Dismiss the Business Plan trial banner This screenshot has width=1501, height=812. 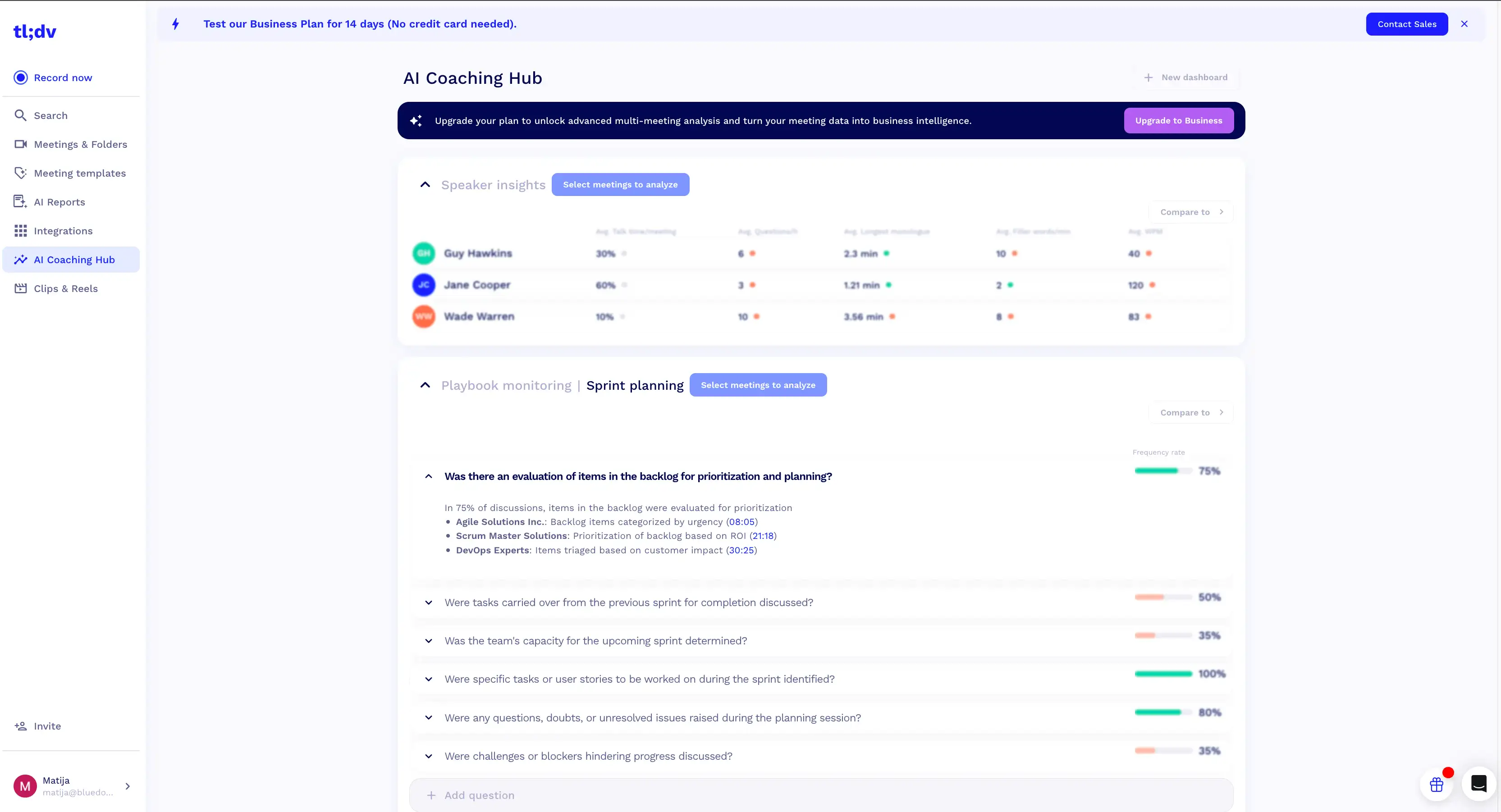point(1464,24)
